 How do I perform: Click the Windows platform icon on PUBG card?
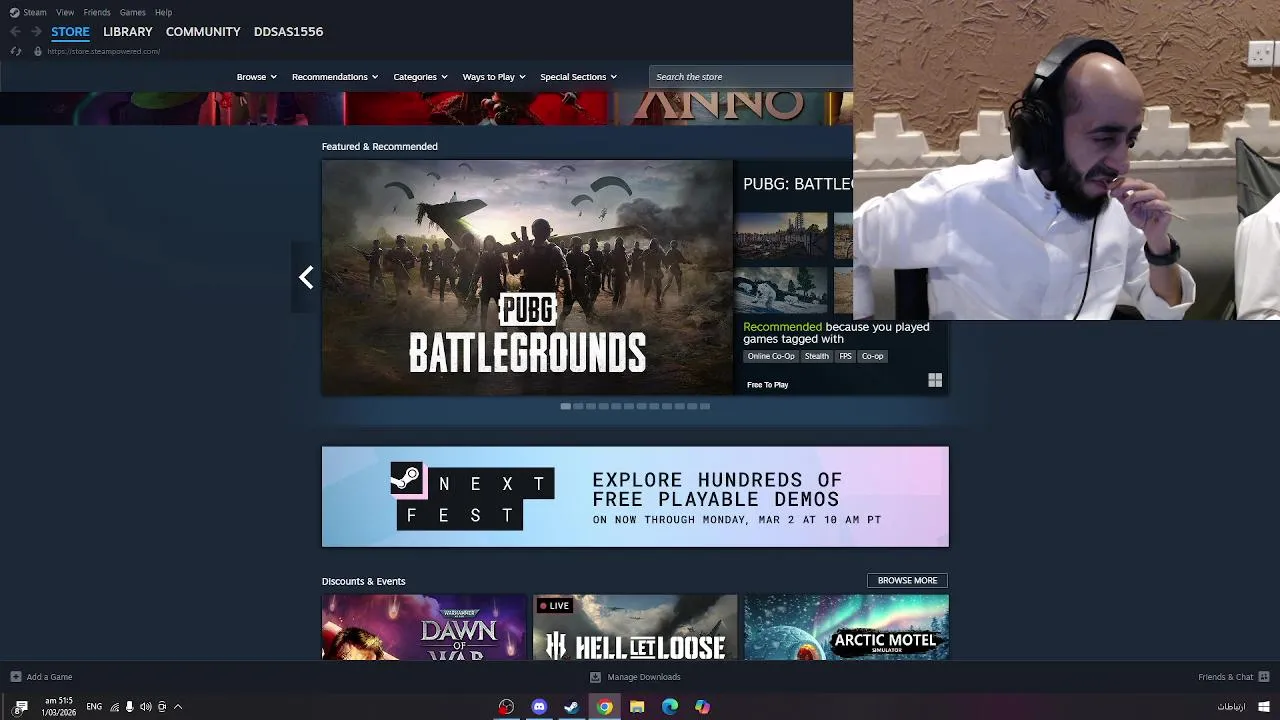click(x=935, y=380)
